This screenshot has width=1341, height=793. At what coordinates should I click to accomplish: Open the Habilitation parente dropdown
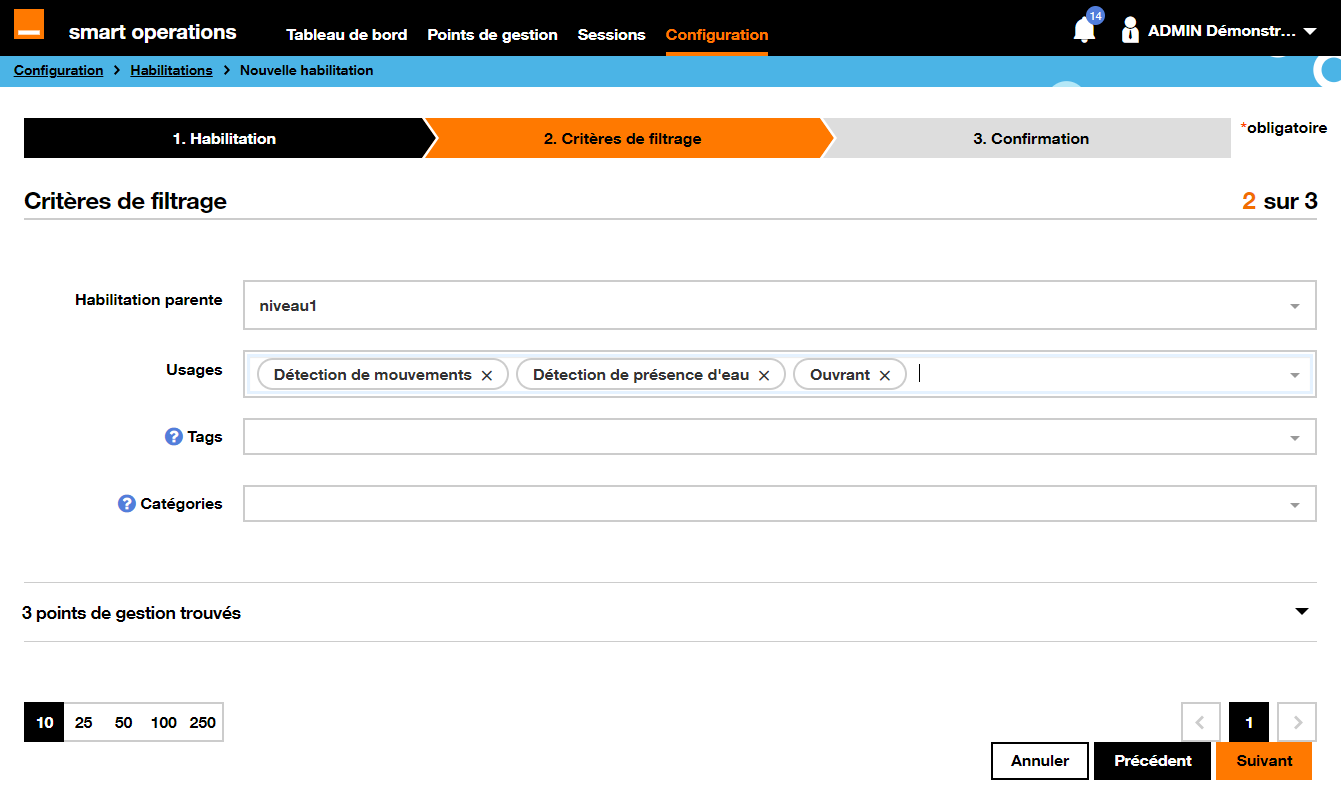tap(1294, 305)
